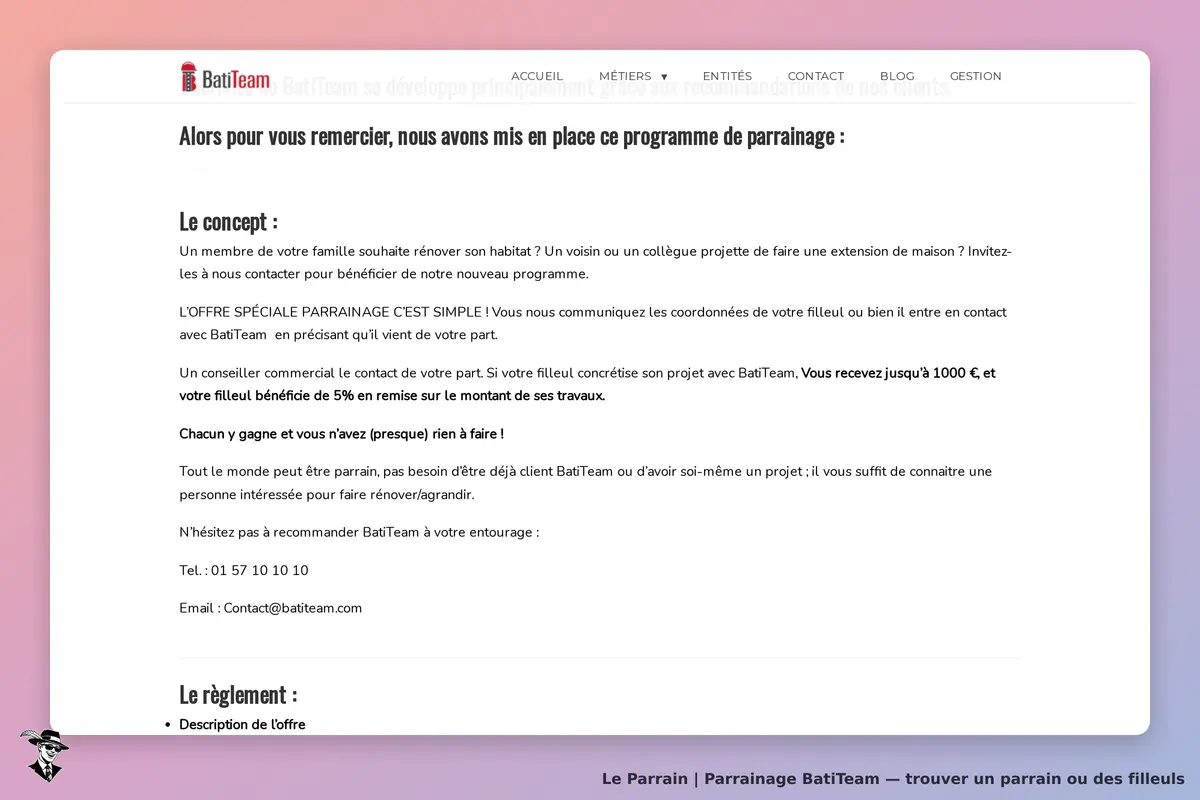Click the Contact@batiteam.com email address
Image resolution: width=1200 pixels, height=800 pixels.
pos(293,608)
